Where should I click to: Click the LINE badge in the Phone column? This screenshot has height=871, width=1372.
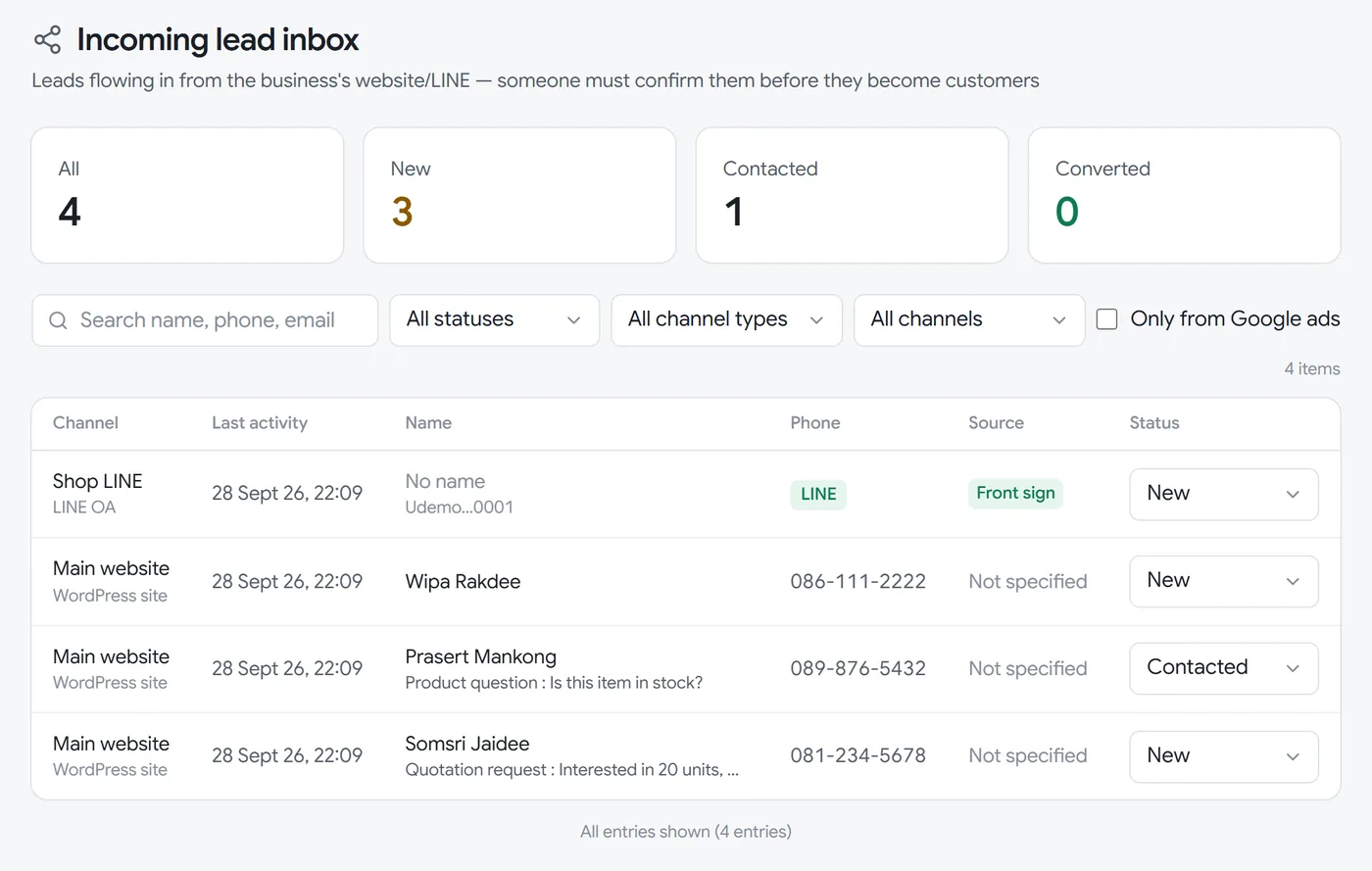[818, 494]
